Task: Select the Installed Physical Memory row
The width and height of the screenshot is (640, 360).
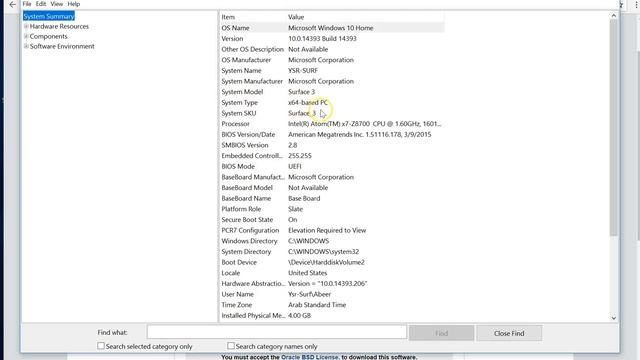Action: [x=332, y=316]
